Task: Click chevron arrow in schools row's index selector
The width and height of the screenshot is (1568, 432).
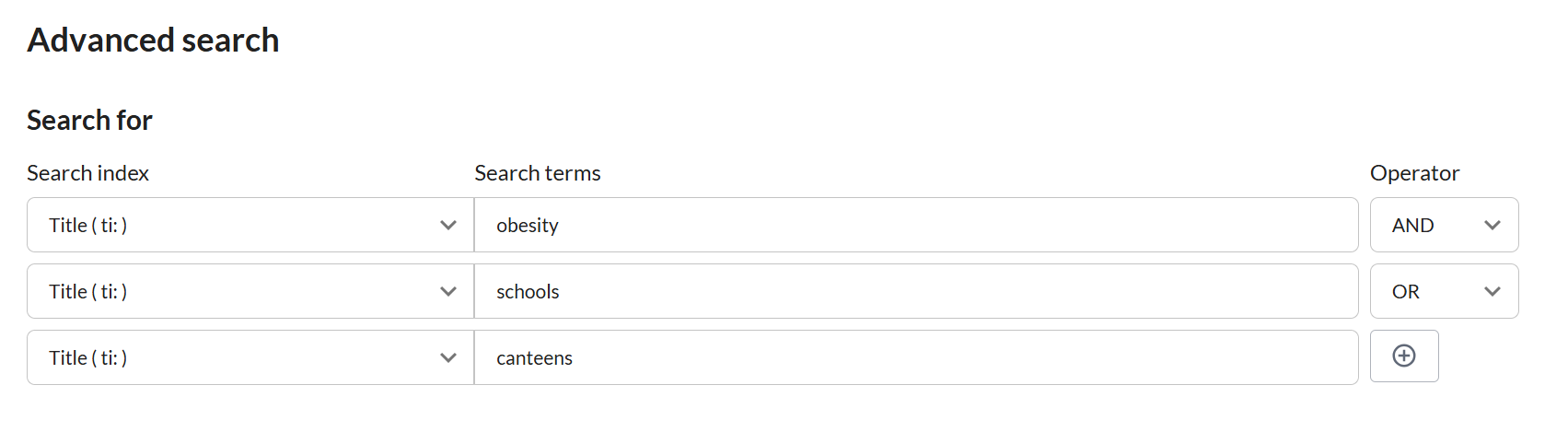Action: click(x=448, y=292)
